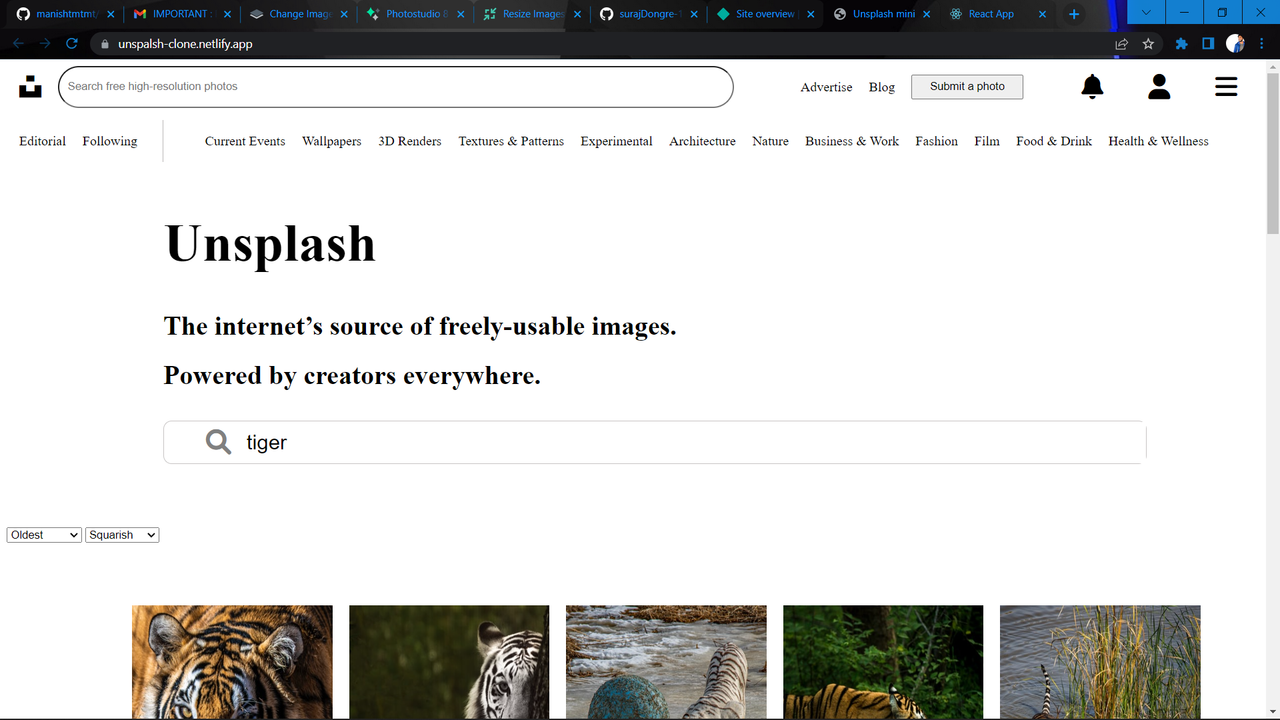This screenshot has height=720, width=1280.
Task: Open the hamburger menu icon
Action: click(1226, 87)
